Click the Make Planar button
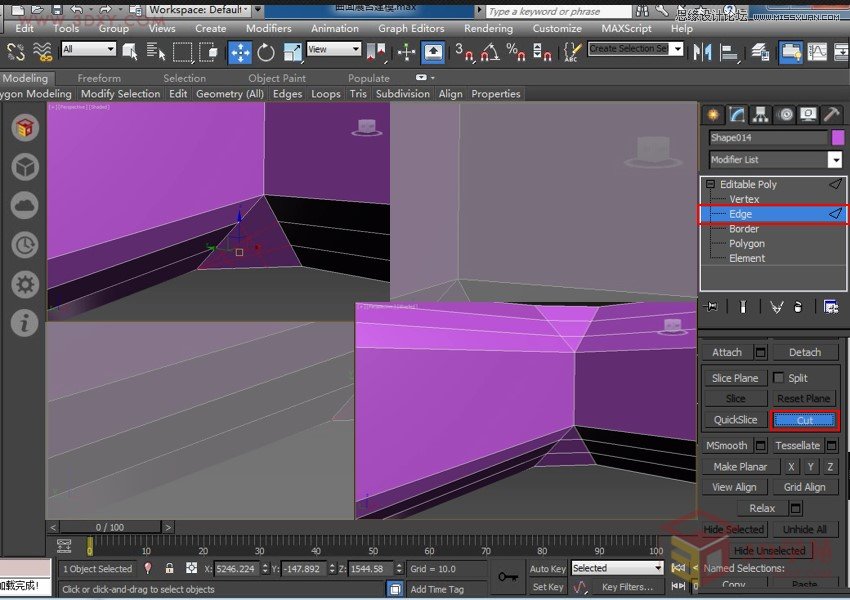This screenshot has width=850, height=600. point(740,467)
